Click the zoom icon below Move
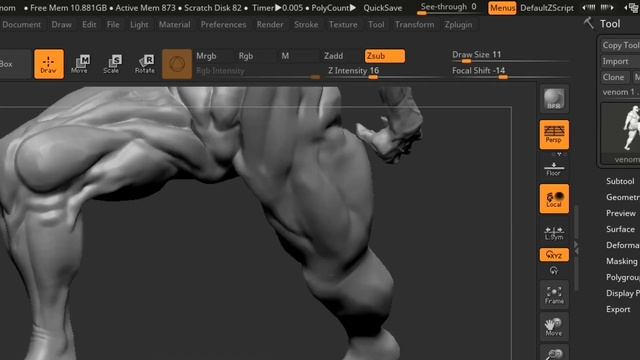This screenshot has height=360, width=640. (554, 353)
